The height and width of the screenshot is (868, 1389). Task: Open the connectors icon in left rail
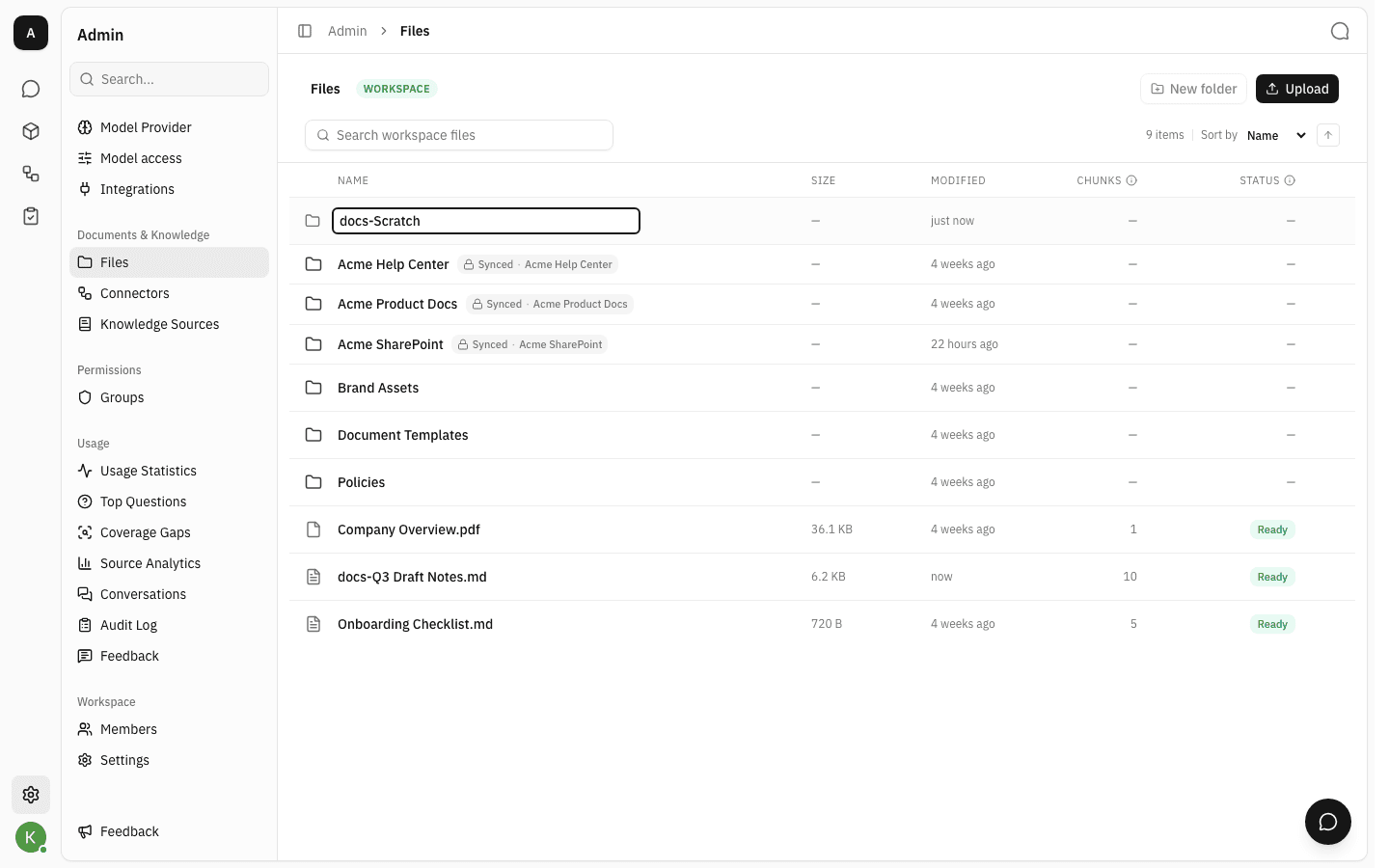pyautogui.click(x=31, y=174)
